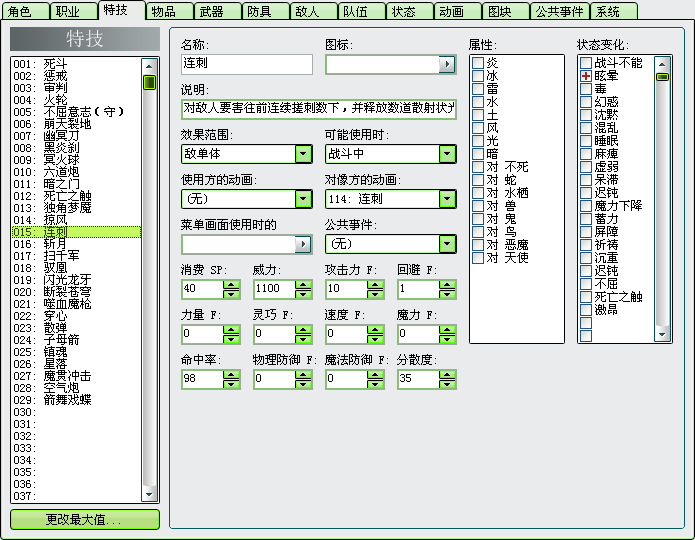Toggle the 魔力下降 state box
695x540 pixels.
pyautogui.click(x=586, y=206)
